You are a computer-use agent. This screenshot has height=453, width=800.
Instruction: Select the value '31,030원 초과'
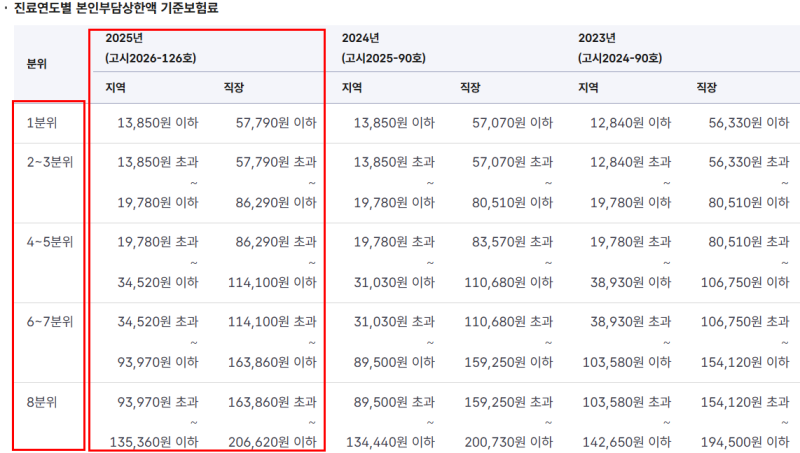[394, 322]
